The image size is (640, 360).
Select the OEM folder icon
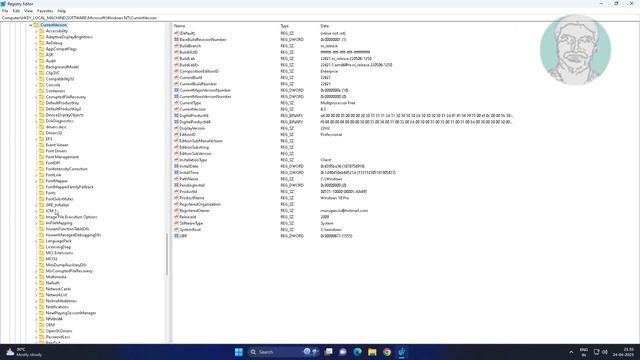click(x=41, y=325)
